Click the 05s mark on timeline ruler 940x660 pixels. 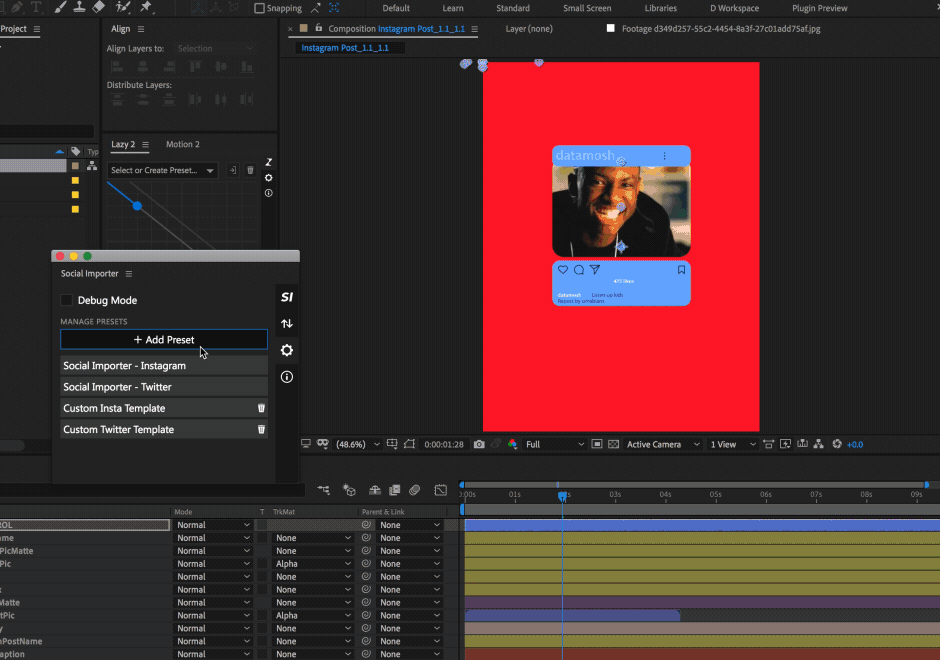pos(715,494)
